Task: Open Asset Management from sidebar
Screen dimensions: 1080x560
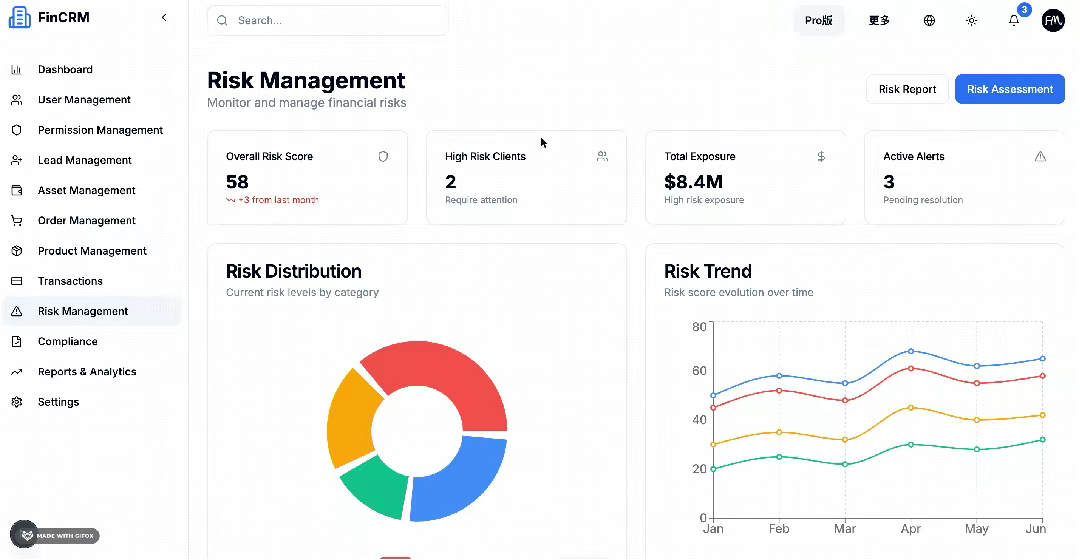Action: click(x=92, y=190)
